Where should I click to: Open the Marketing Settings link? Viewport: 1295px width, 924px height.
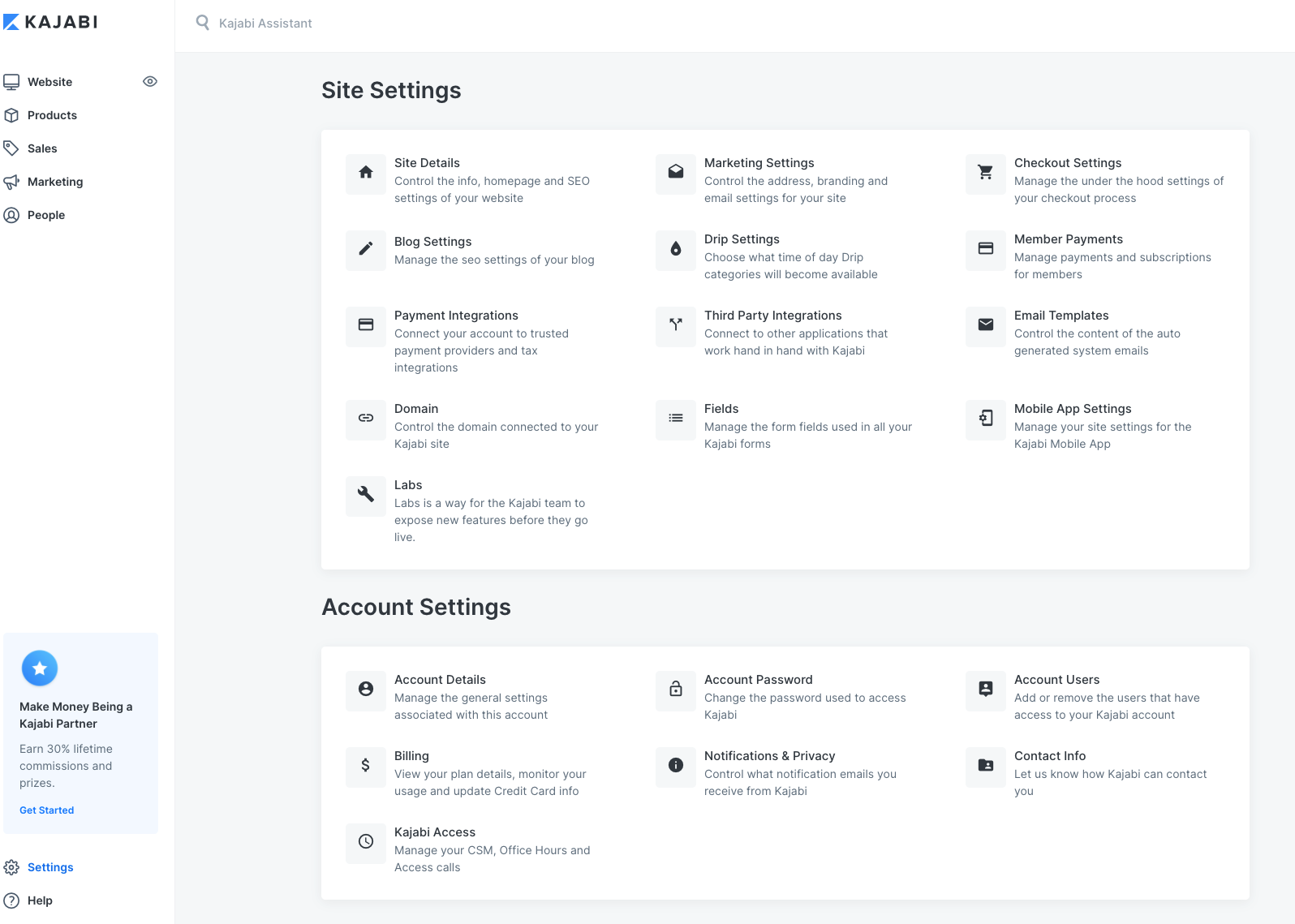point(759,163)
